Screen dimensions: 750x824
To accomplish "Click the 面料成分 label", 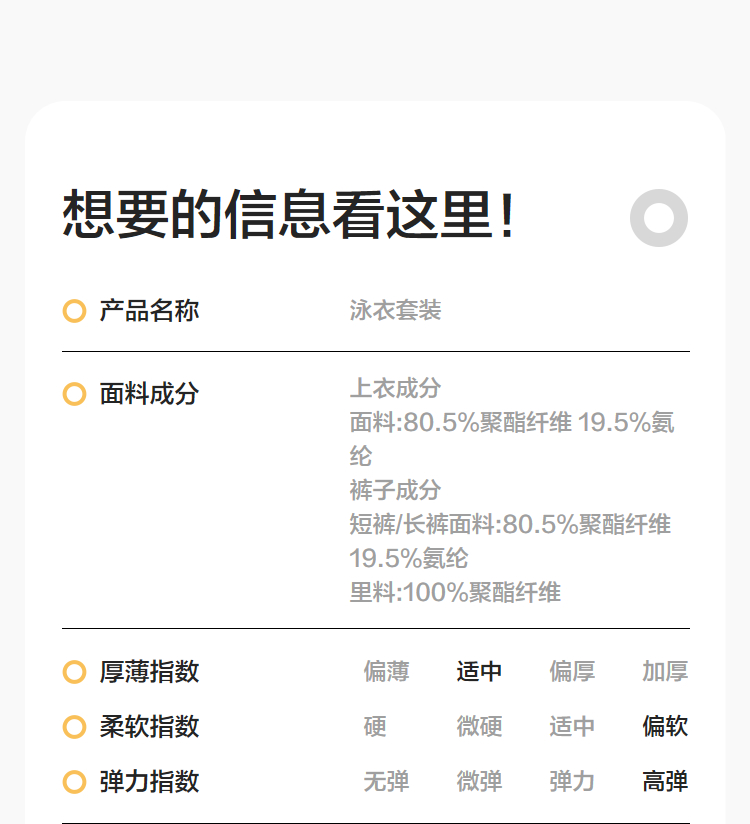I will point(149,394).
